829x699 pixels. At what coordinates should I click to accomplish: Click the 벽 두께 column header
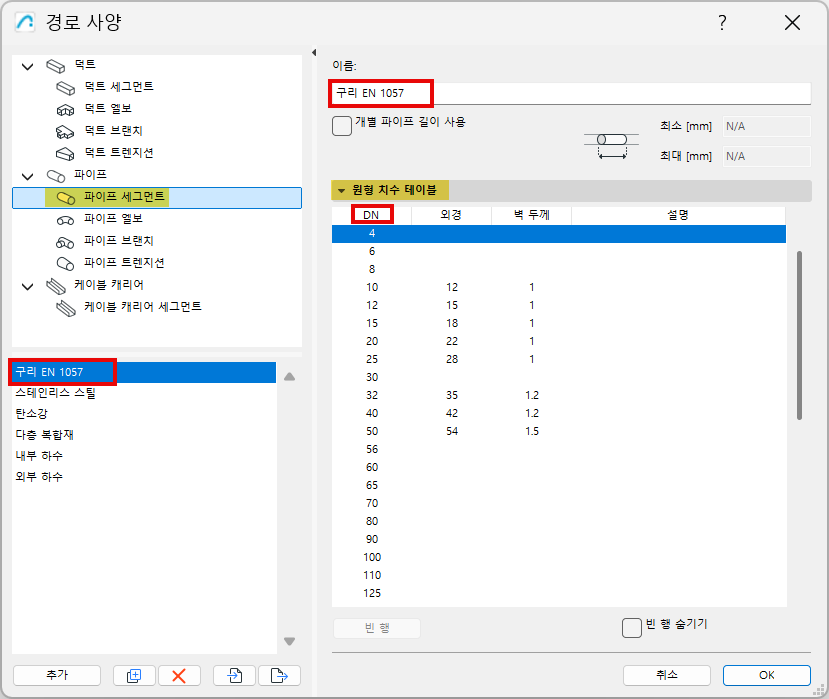click(532, 215)
